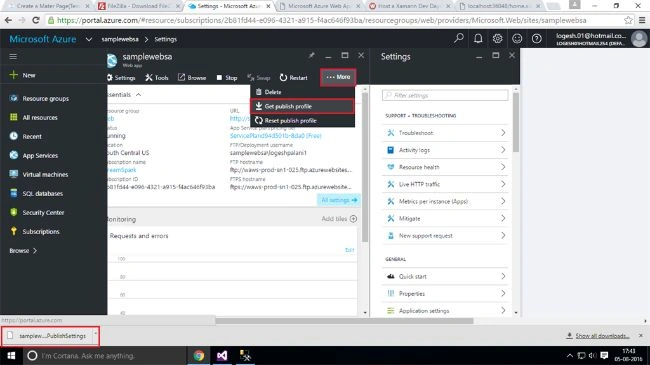This screenshot has width=650, height=365.
Task: Open downloaded PublishSettings file
Action: point(50,336)
